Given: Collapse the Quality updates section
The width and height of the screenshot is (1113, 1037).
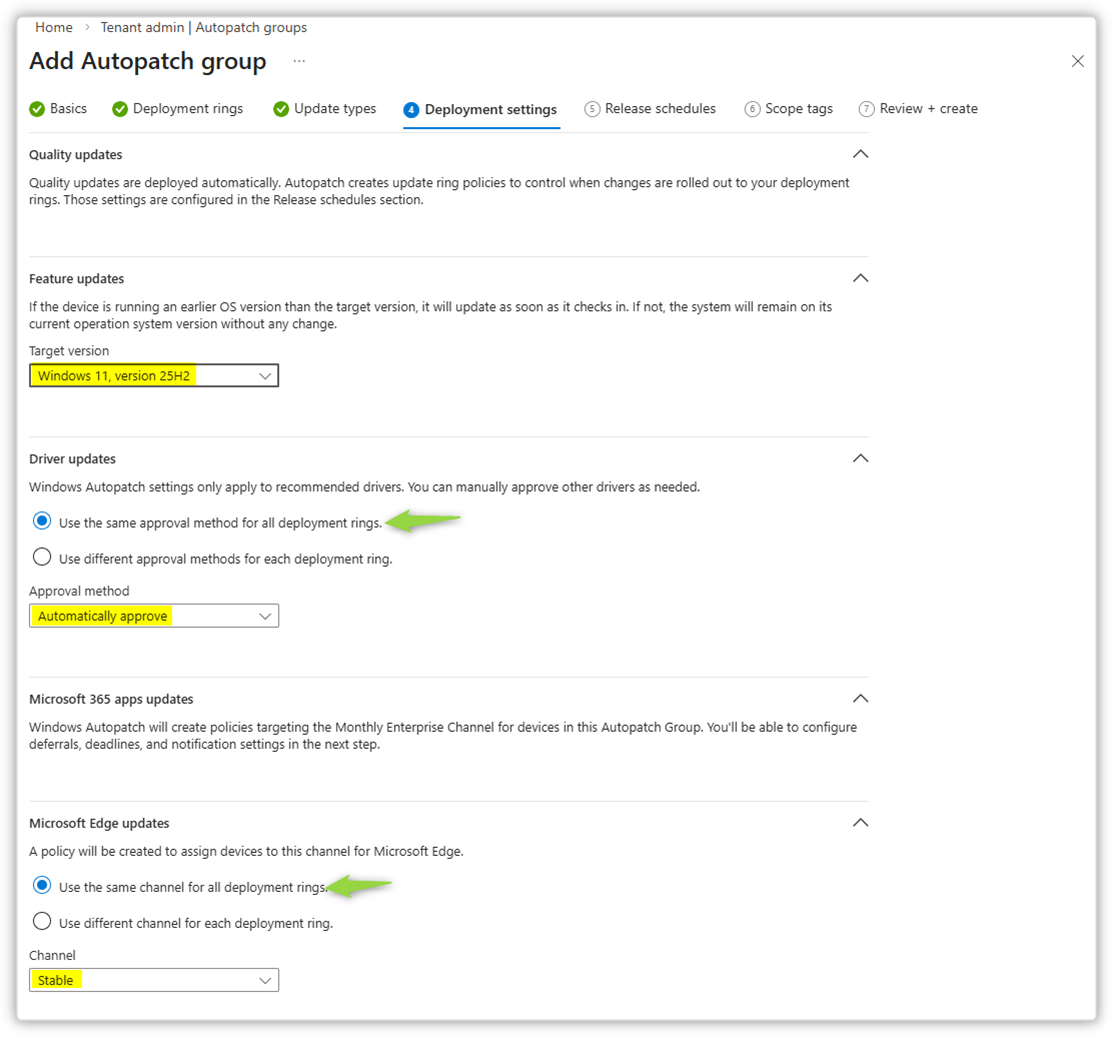Looking at the screenshot, I should 859,155.
